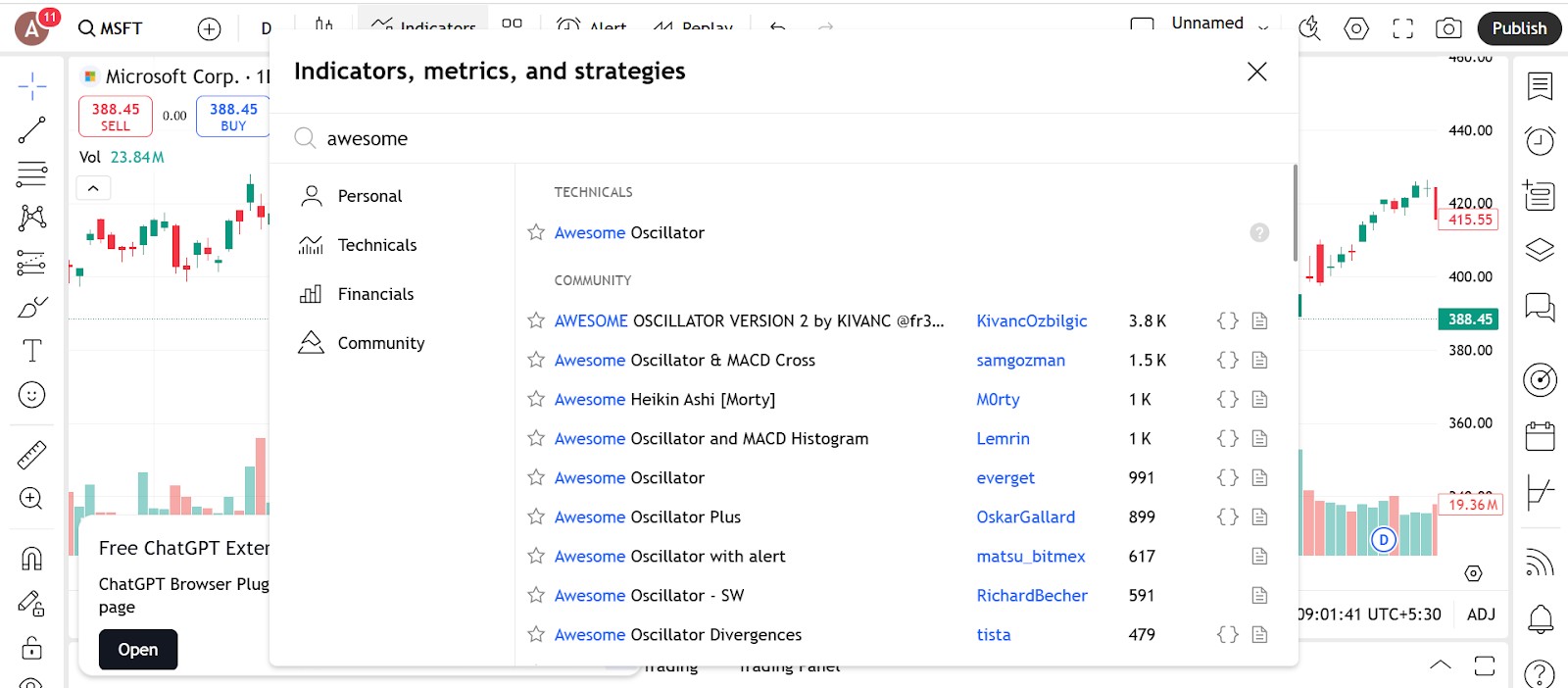This screenshot has height=688, width=1568.
Task: Click the Publish button
Action: [1519, 28]
